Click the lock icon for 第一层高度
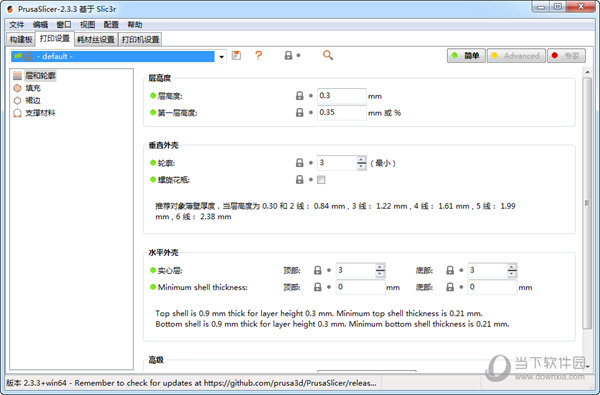The image size is (600, 395). pos(300,113)
